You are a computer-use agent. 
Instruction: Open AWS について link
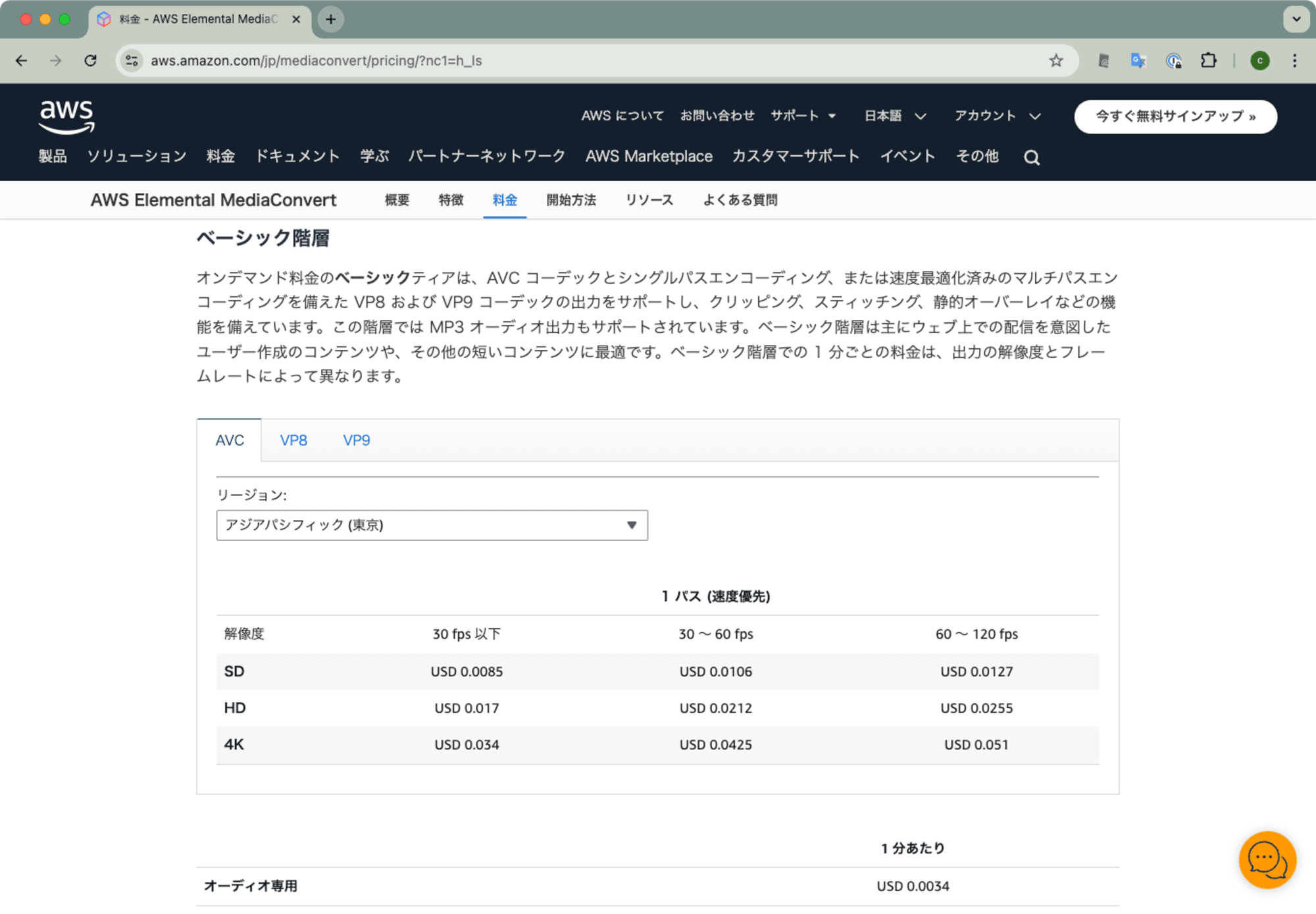point(622,116)
